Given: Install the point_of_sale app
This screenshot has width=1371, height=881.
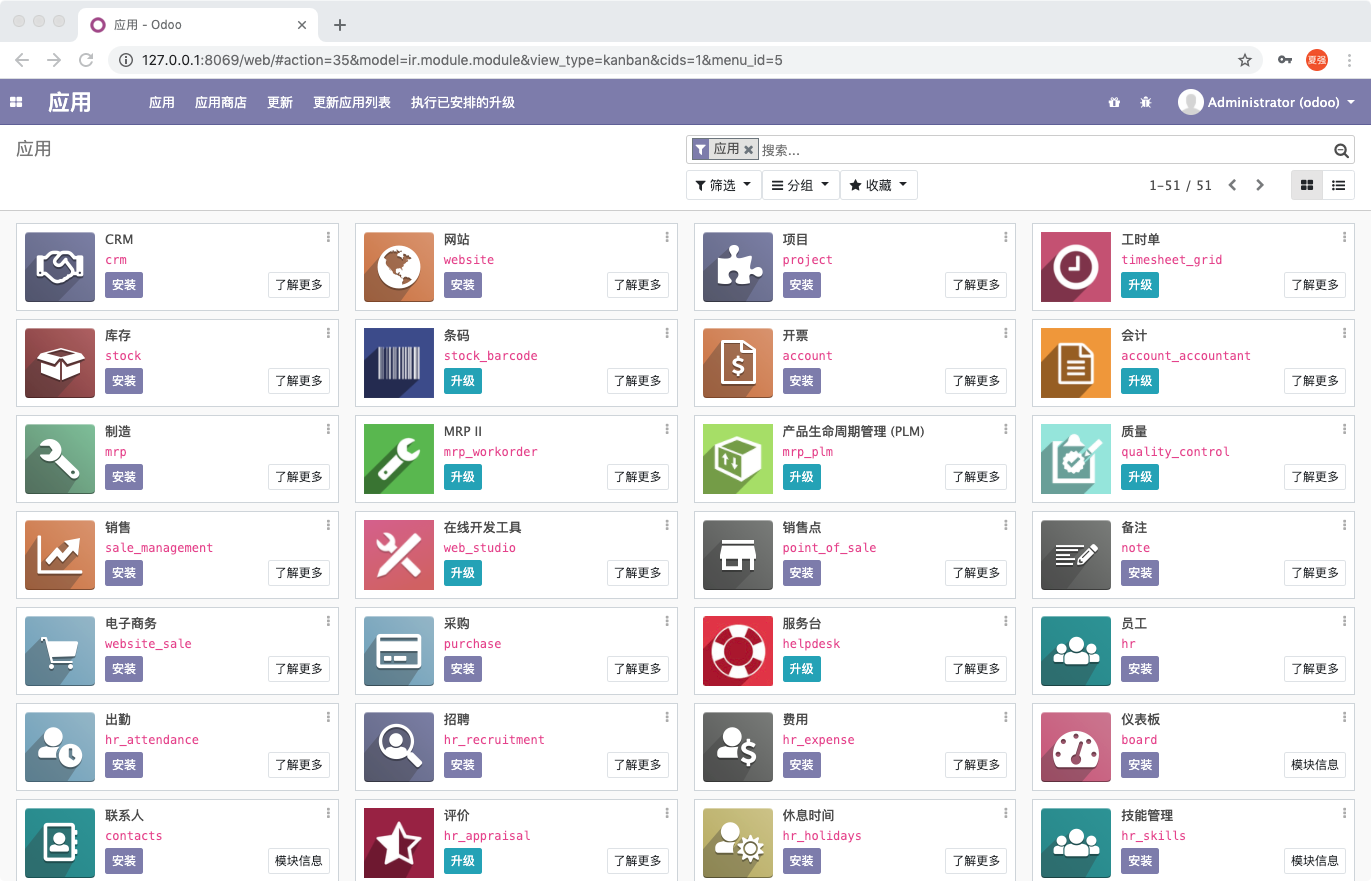Looking at the screenshot, I should tap(801, 573).
